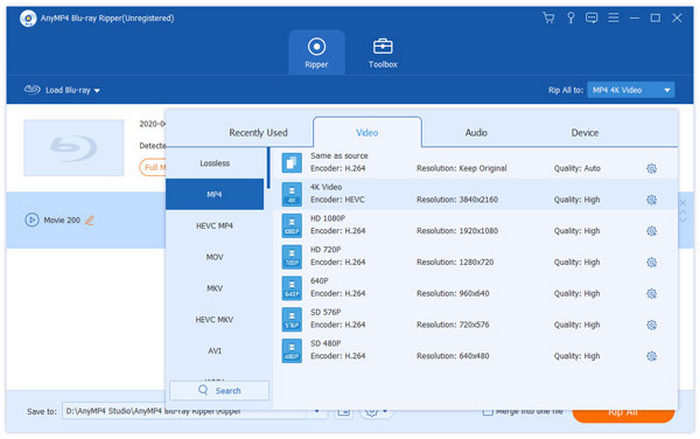Click the rename pencil next to Movie 200
Viewport: 700px width, 439px height.
coord(90,220)
